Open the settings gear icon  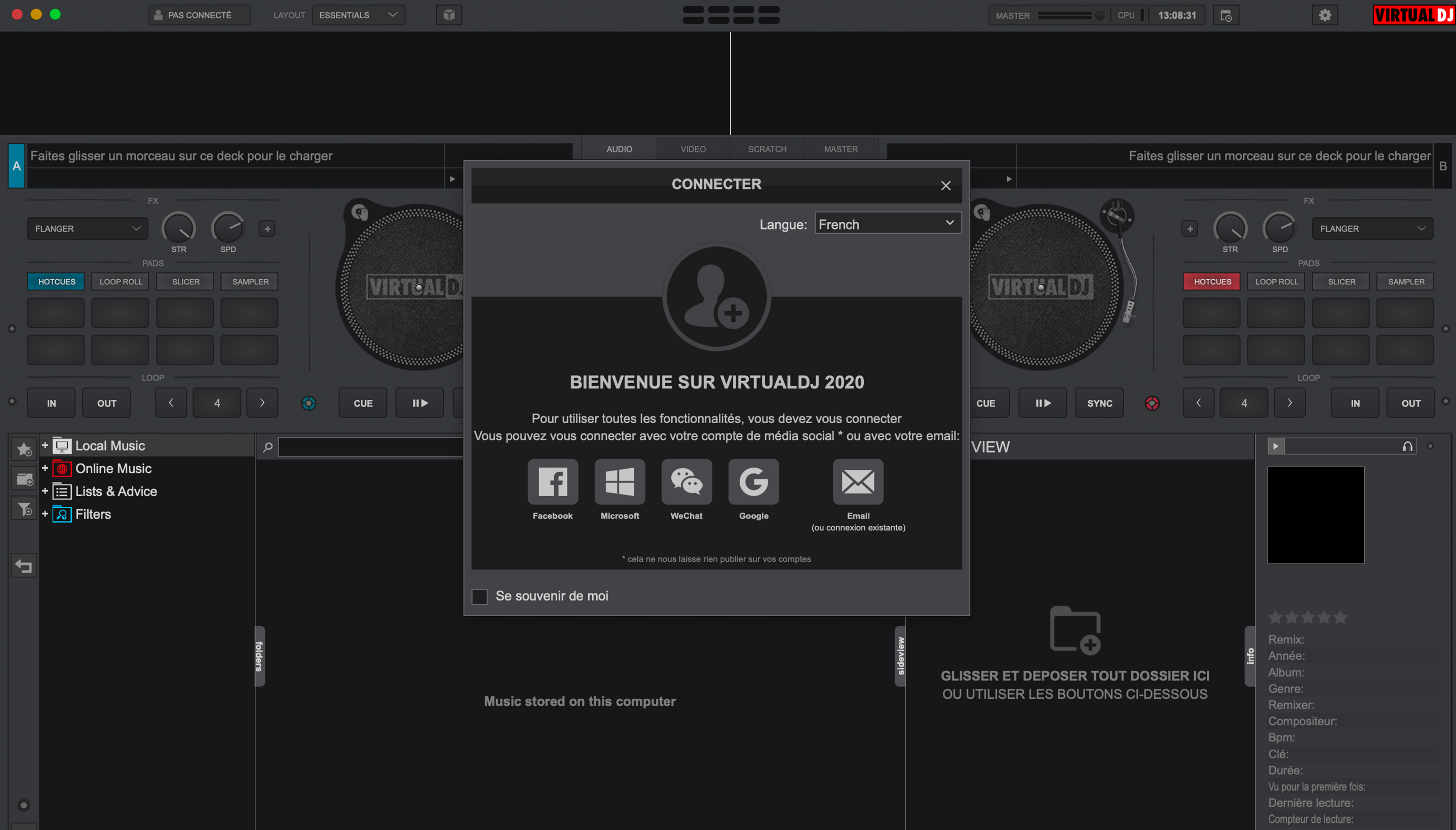pyautogui.click(x=1325, y=15)
